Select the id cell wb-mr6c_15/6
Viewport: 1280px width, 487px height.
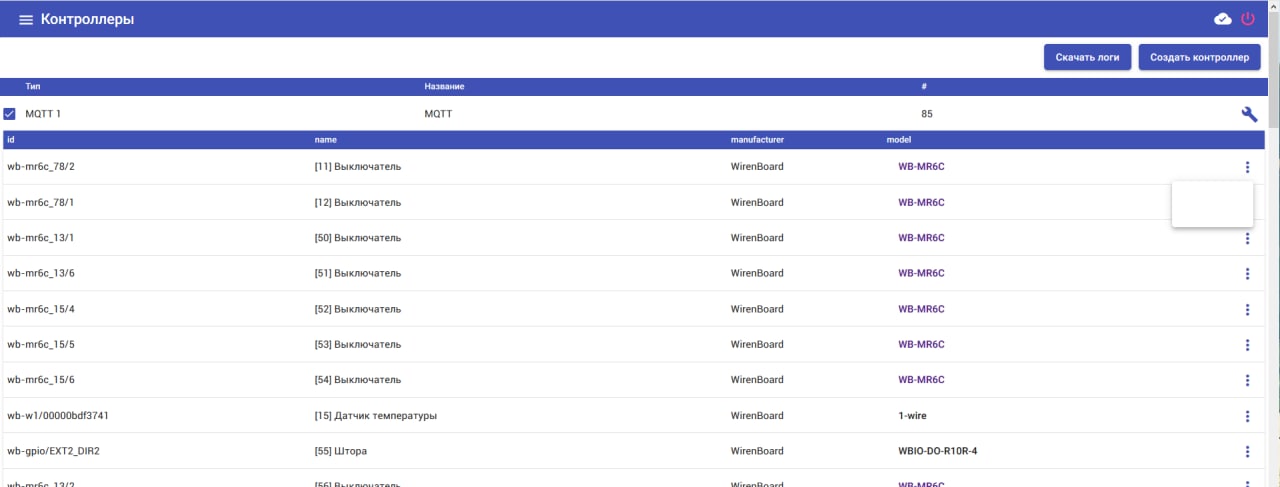click(41, 380)
